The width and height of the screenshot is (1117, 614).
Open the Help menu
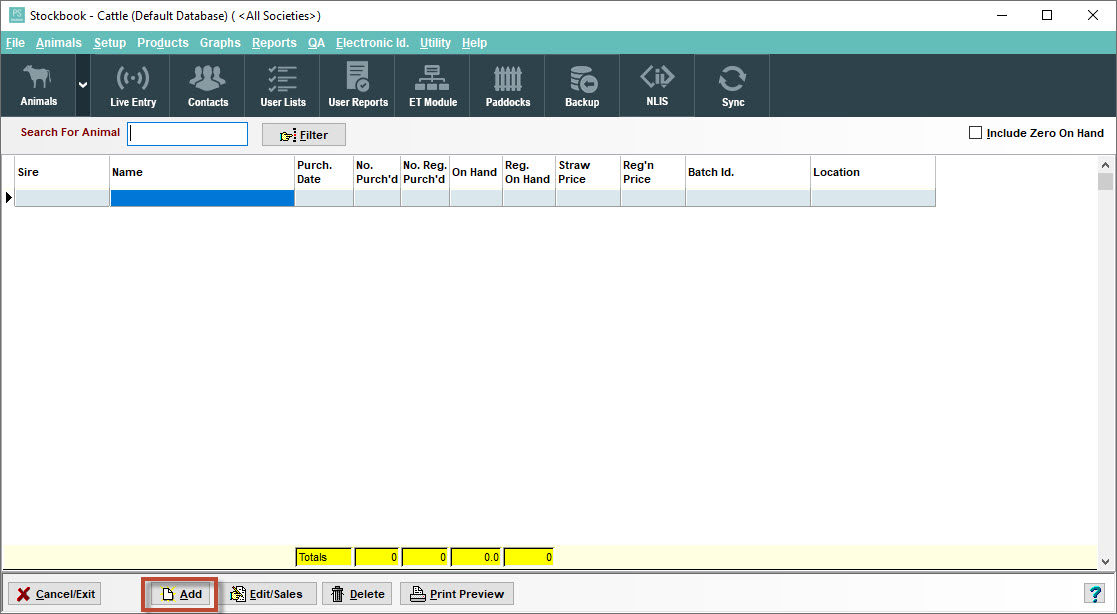click(x=474, y=43)
